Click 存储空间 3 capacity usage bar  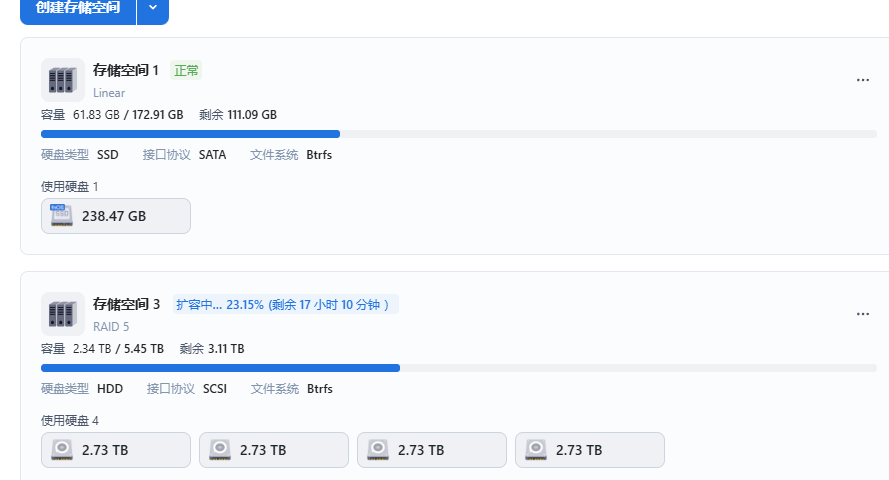(x=459, y=368)
